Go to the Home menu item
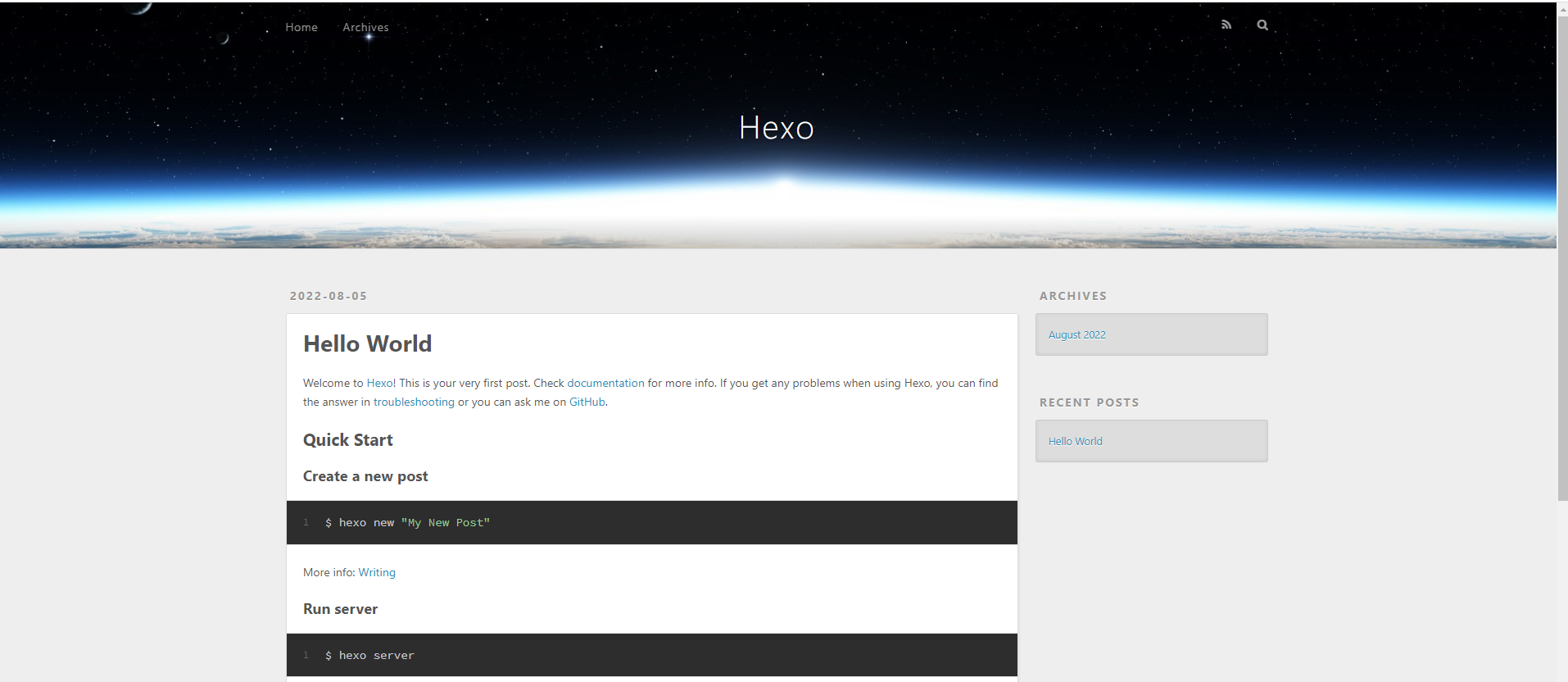This screenshot has height=682, width=1568. tap(301, 27)
